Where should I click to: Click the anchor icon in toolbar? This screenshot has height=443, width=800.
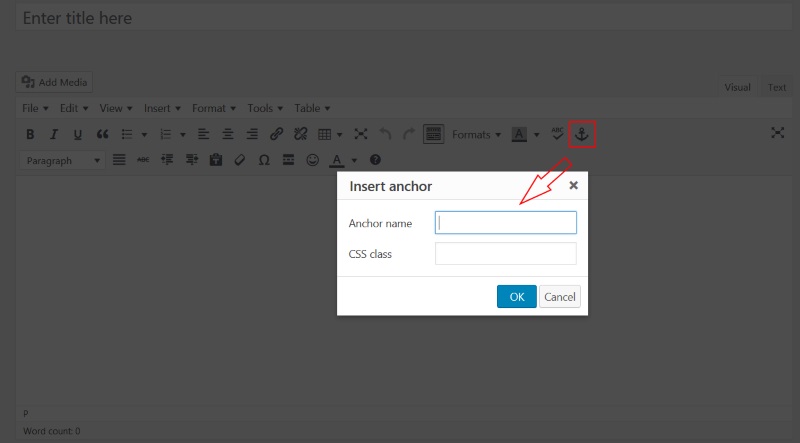pos(582,134)
